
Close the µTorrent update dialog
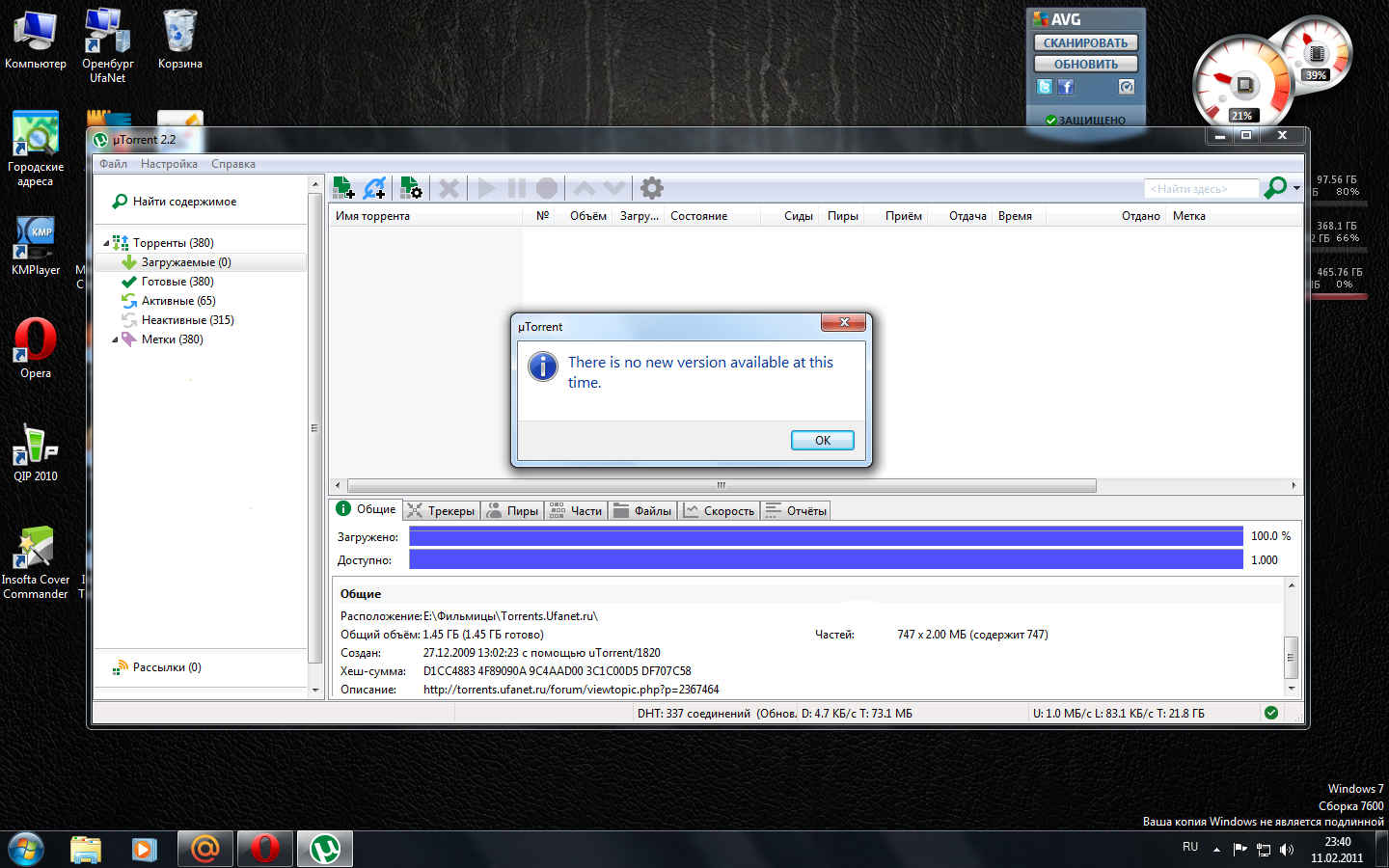[843, 322]
